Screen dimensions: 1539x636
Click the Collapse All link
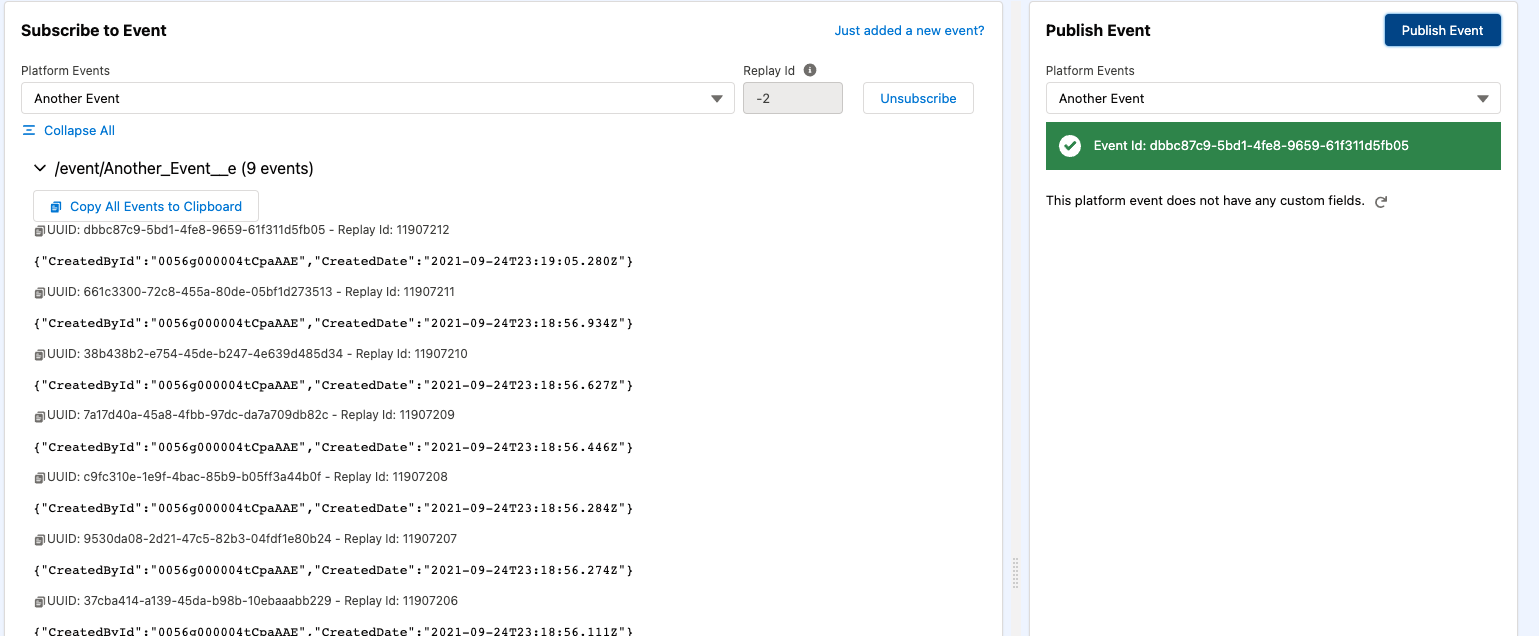point(79,130)
